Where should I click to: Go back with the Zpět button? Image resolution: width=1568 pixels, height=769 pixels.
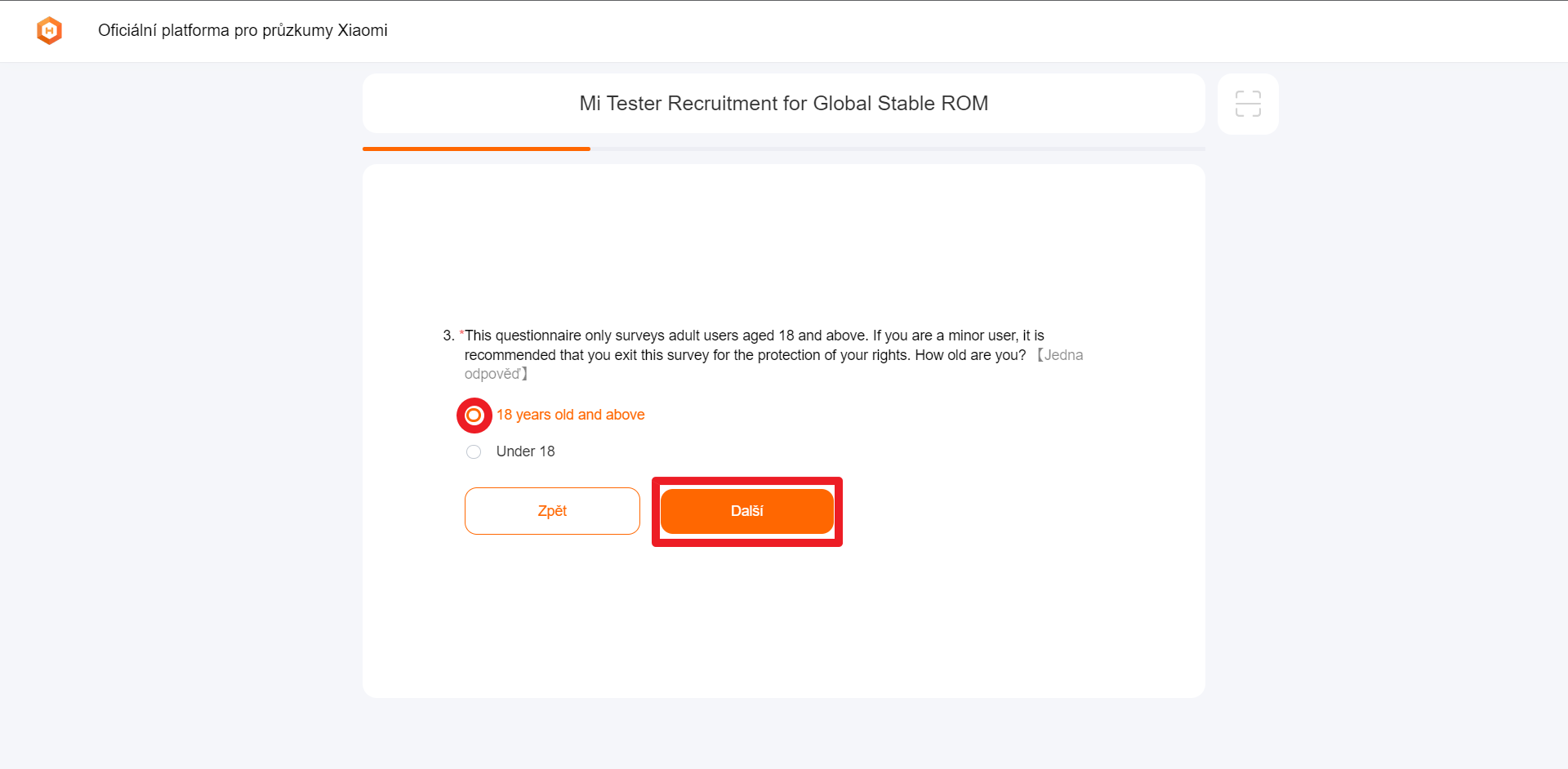tap(552, 511)
